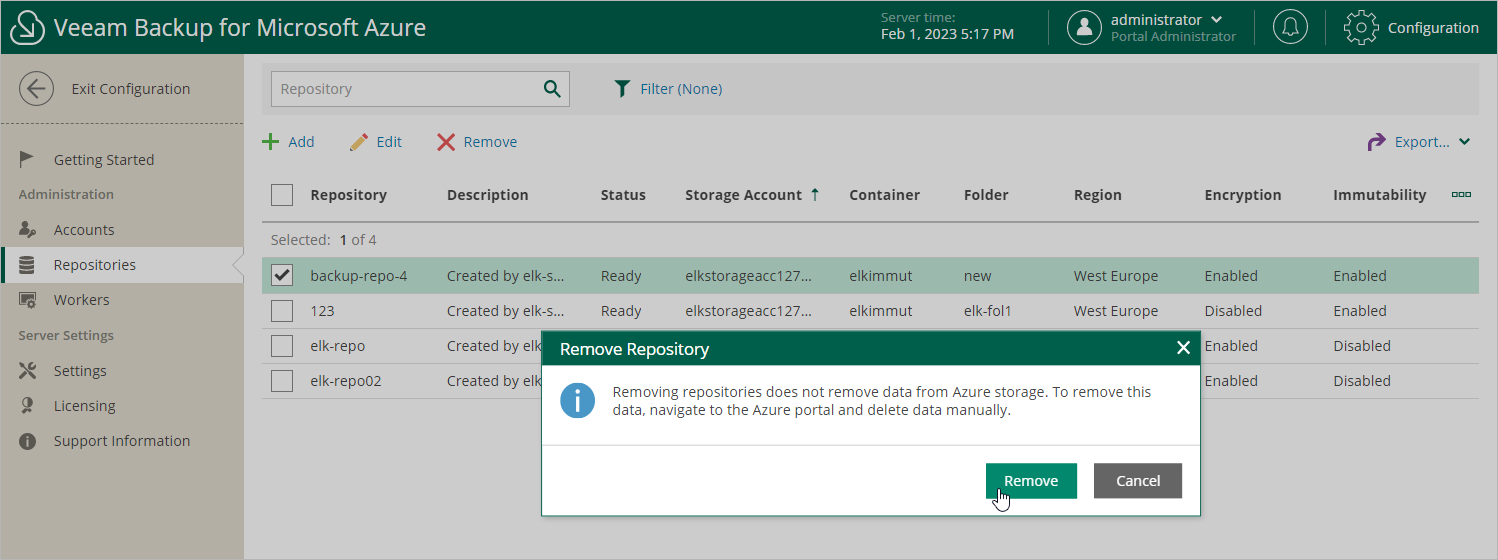Sort by Storage Account column

tap(743, 195)
